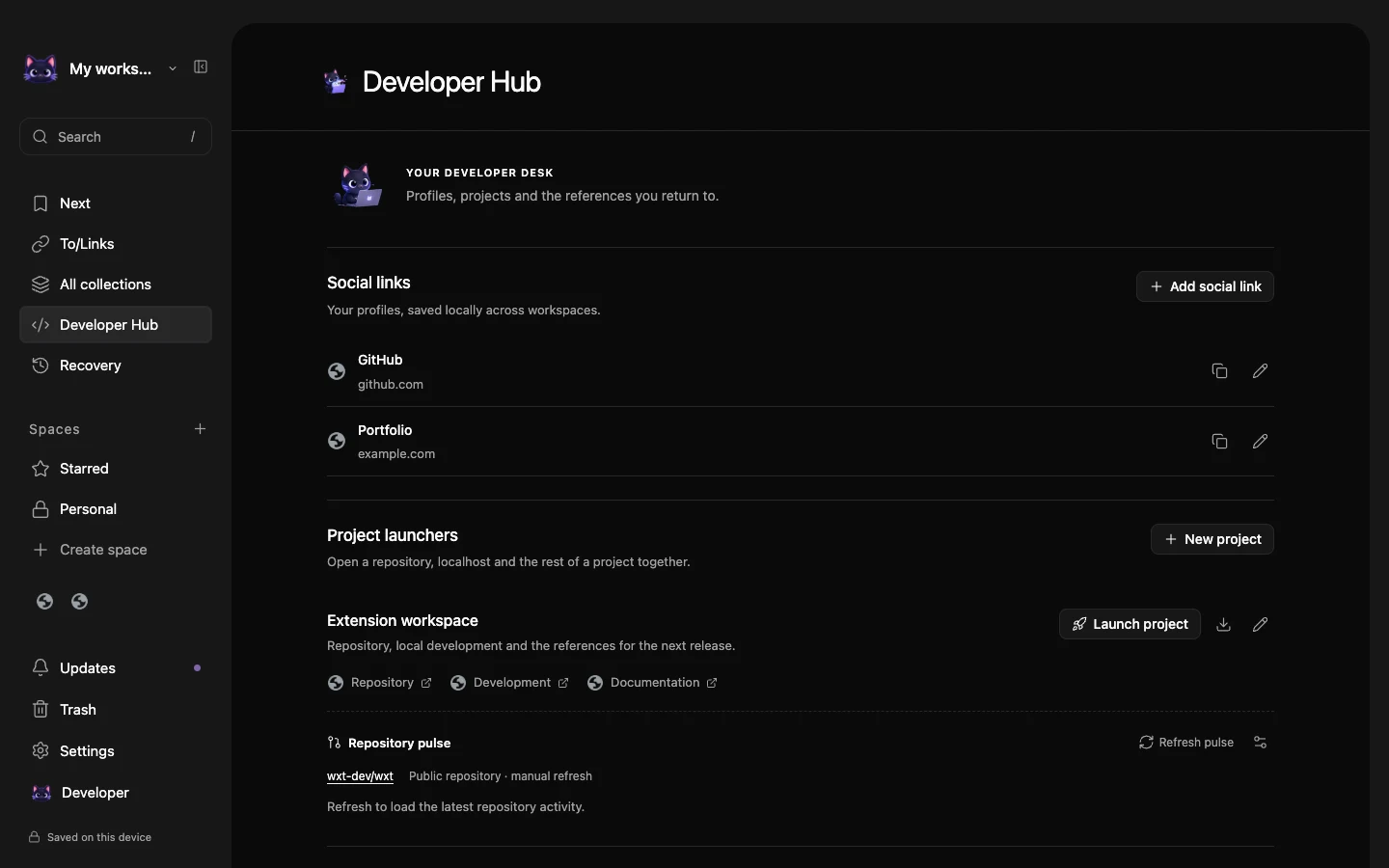Open Repository pulse settings sliders icon

tap(1260, 743)
